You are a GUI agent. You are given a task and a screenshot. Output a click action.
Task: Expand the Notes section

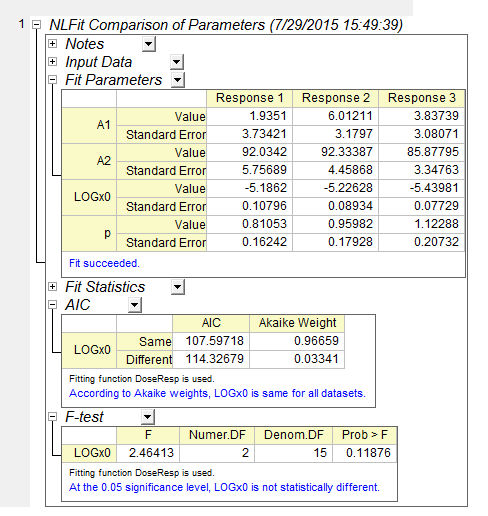(x=52, y=43)
